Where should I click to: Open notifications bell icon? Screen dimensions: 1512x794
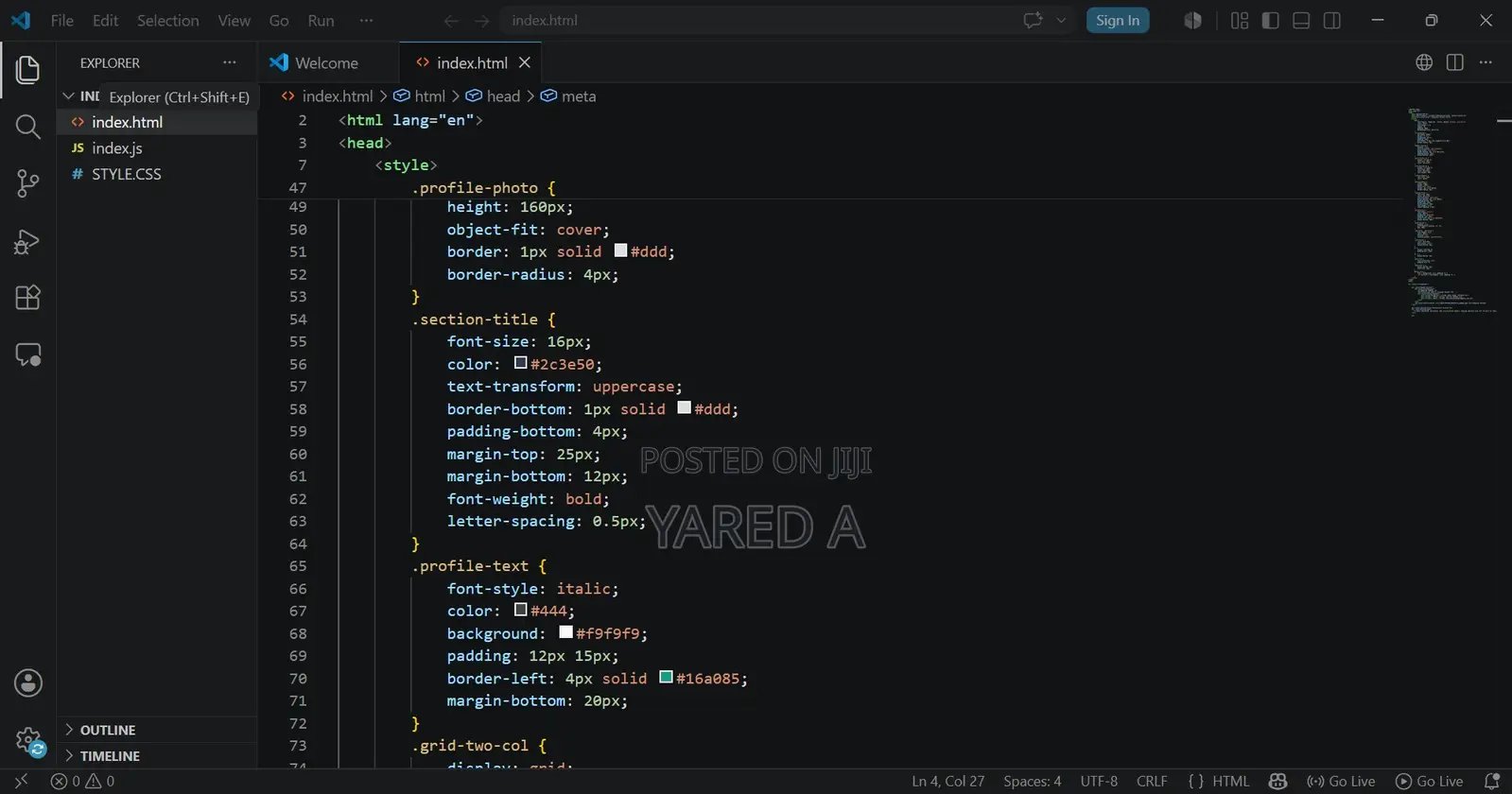coord(1492,781)
